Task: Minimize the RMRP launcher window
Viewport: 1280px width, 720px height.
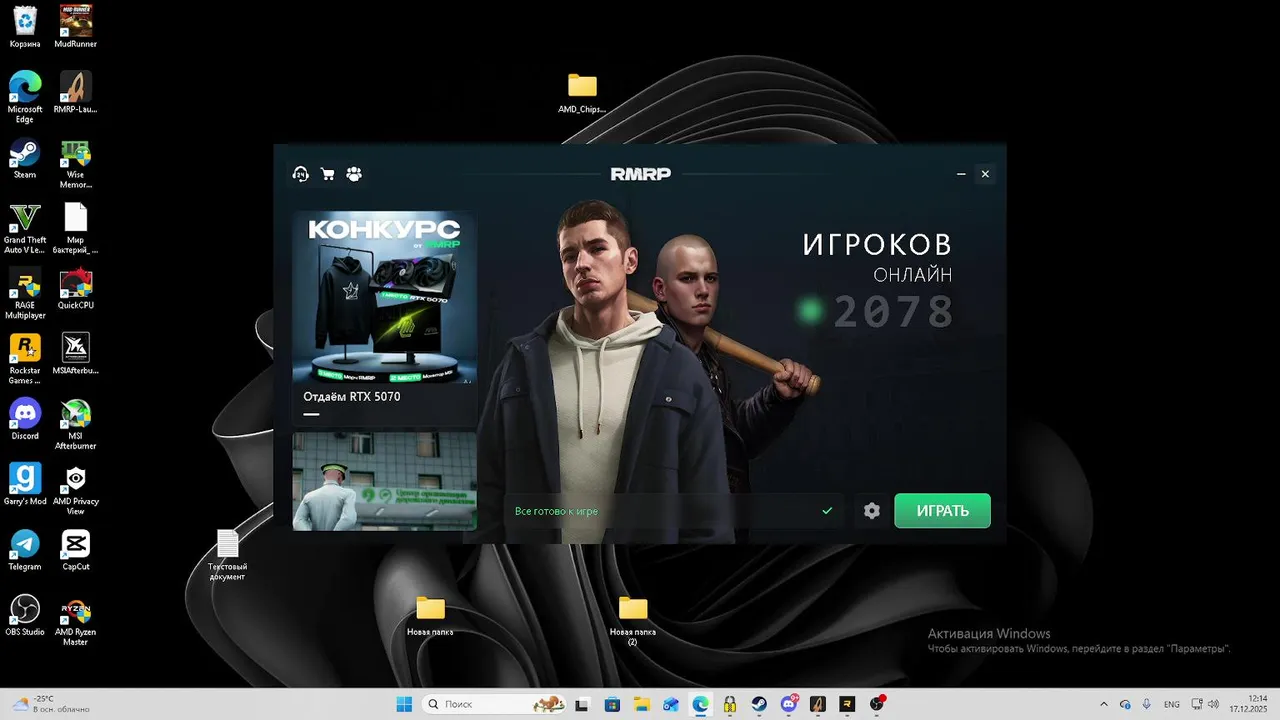Action: [961, 174]
